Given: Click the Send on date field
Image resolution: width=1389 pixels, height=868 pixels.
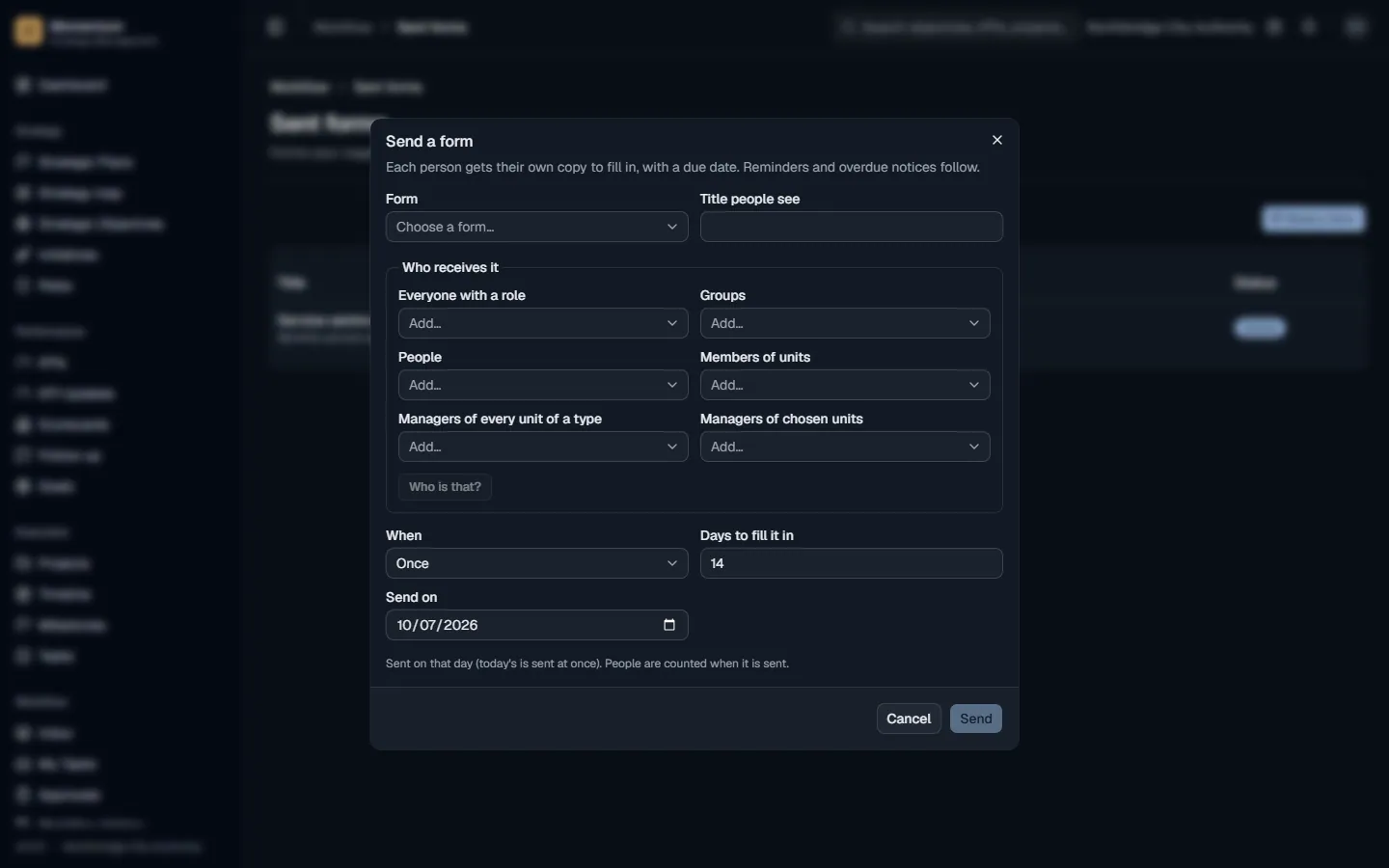Looking at the screenshot, I should point(536,625).
